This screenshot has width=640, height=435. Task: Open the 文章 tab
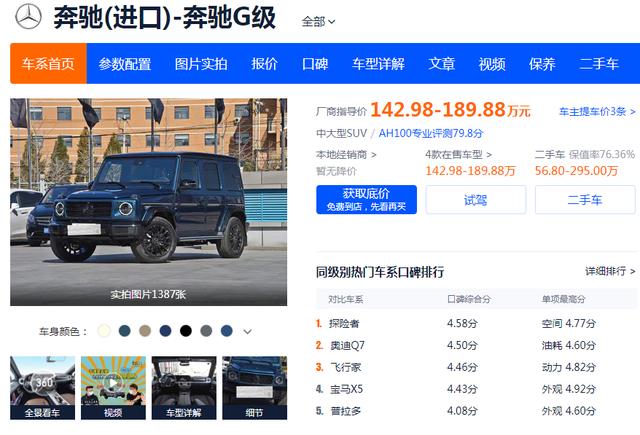coord(441,64)
